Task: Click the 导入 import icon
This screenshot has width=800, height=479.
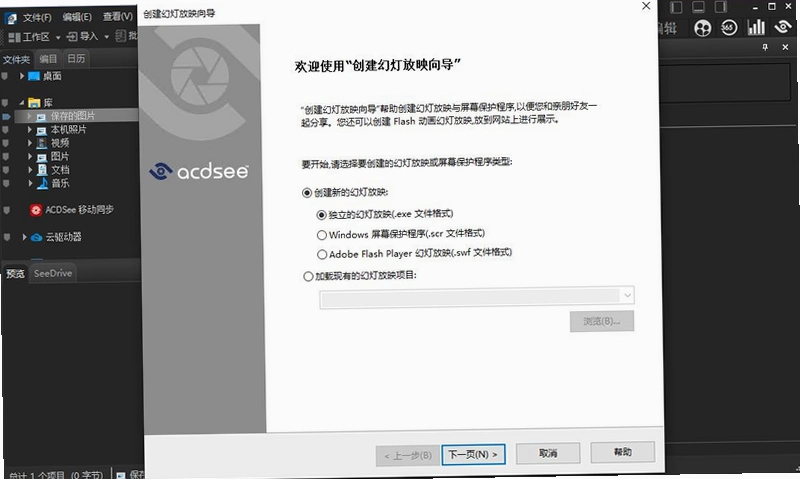Action: pos(72,37)
